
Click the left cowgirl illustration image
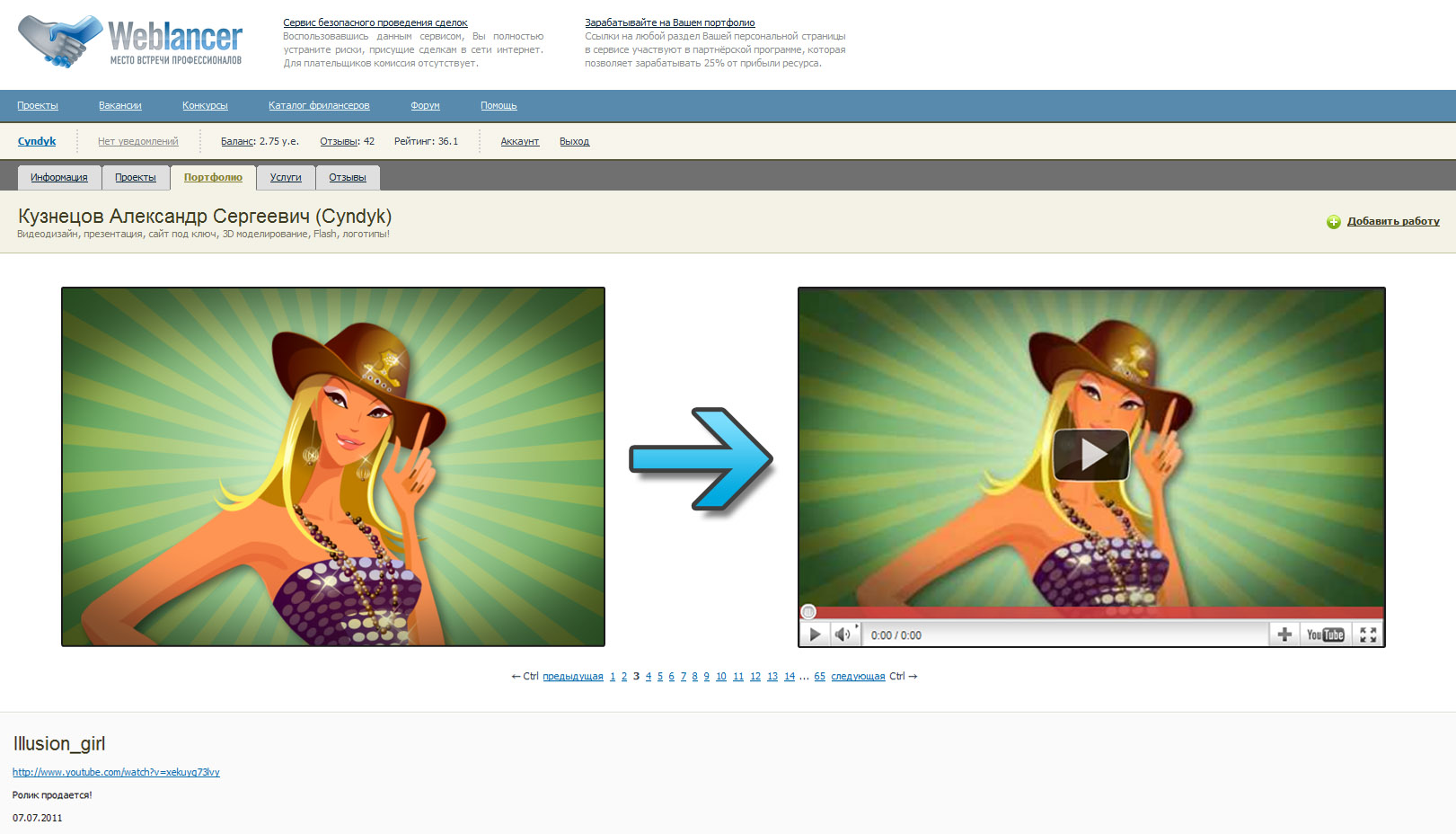(x=333, y=466)
